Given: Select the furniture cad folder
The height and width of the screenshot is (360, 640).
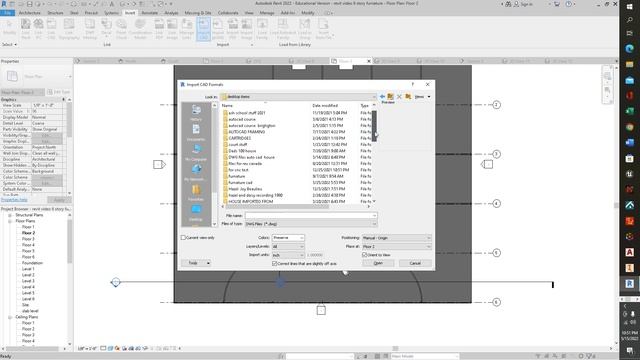Looking at the screenshot, I should pyautogui.click(x=240, y=182).
